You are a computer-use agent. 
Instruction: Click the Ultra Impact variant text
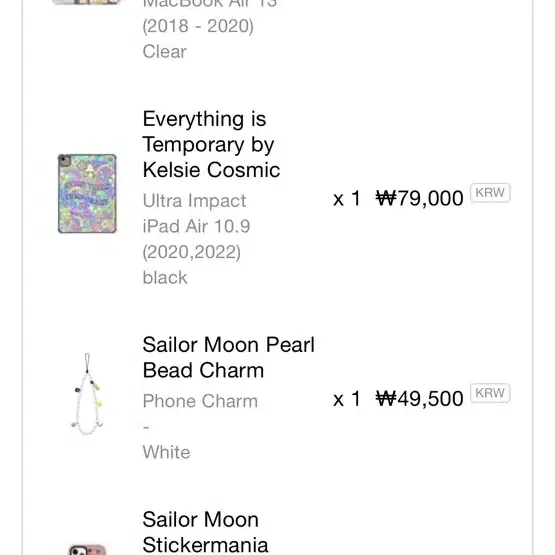194,201
